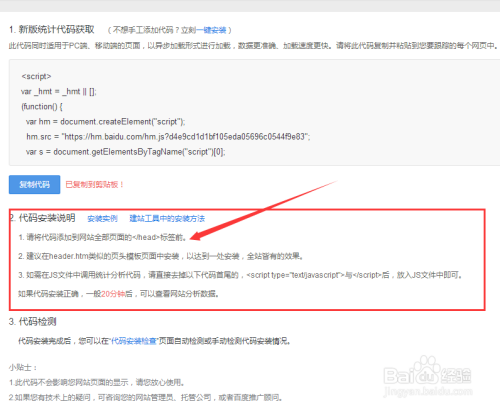The image size is (500, 409).
Task: Click the red 20分钟 text
Action: click(113, 294)
